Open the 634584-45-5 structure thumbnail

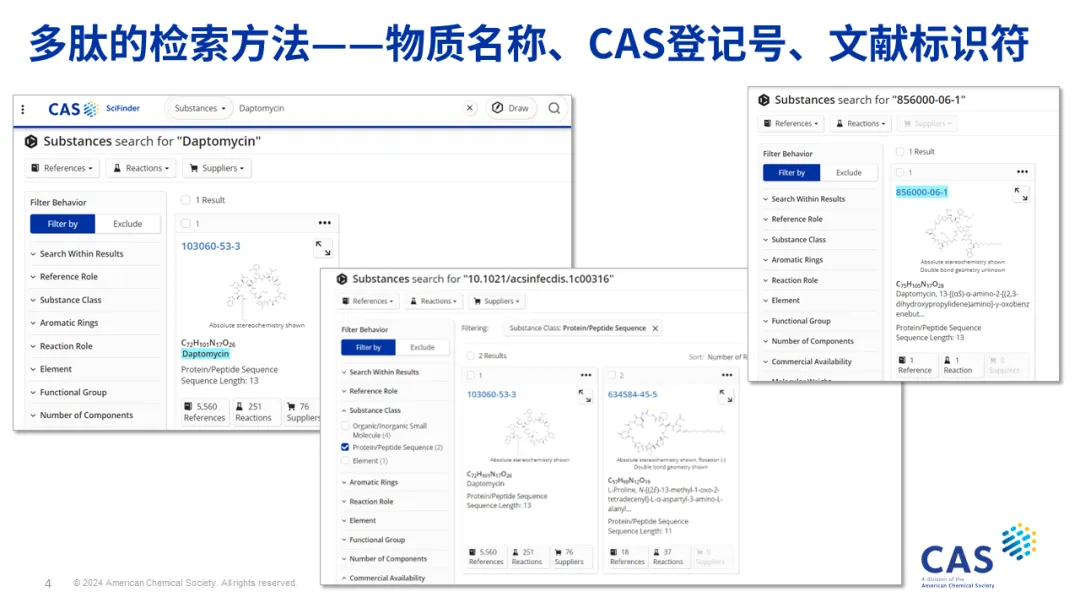point(669,432)
